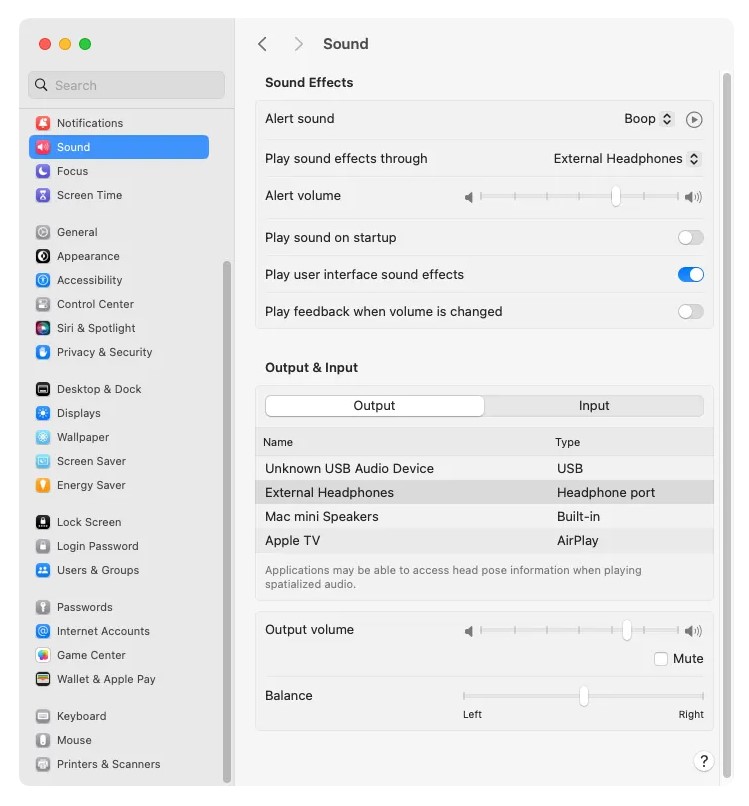Select the Displays icon in sidebar
Image resolution: width=749 pixels, height=806 pixels.
click(43, 413)
